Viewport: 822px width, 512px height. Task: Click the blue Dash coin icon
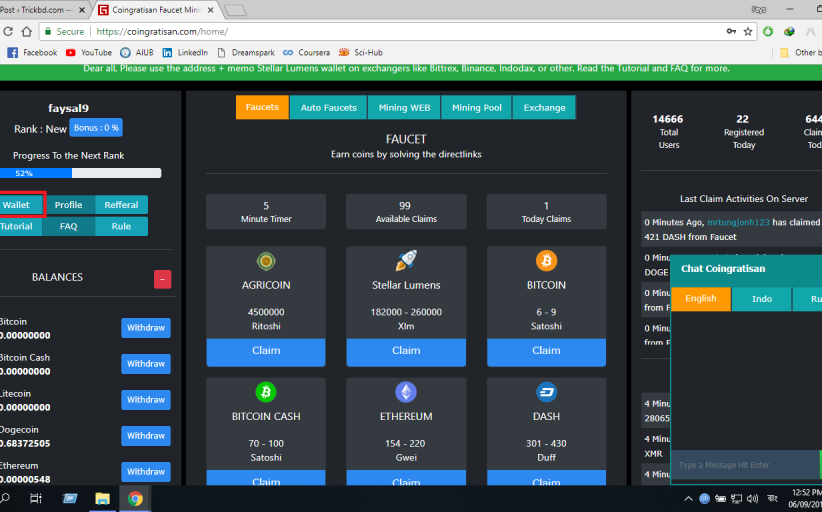(x=546, y=392)
